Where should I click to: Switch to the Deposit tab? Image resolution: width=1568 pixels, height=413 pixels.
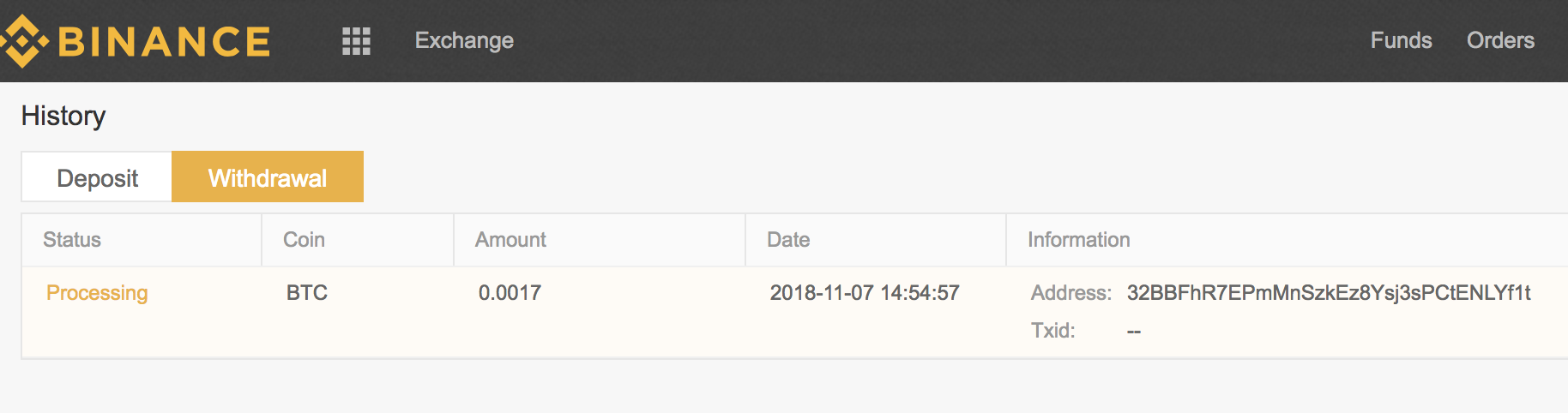coord(97,177)
